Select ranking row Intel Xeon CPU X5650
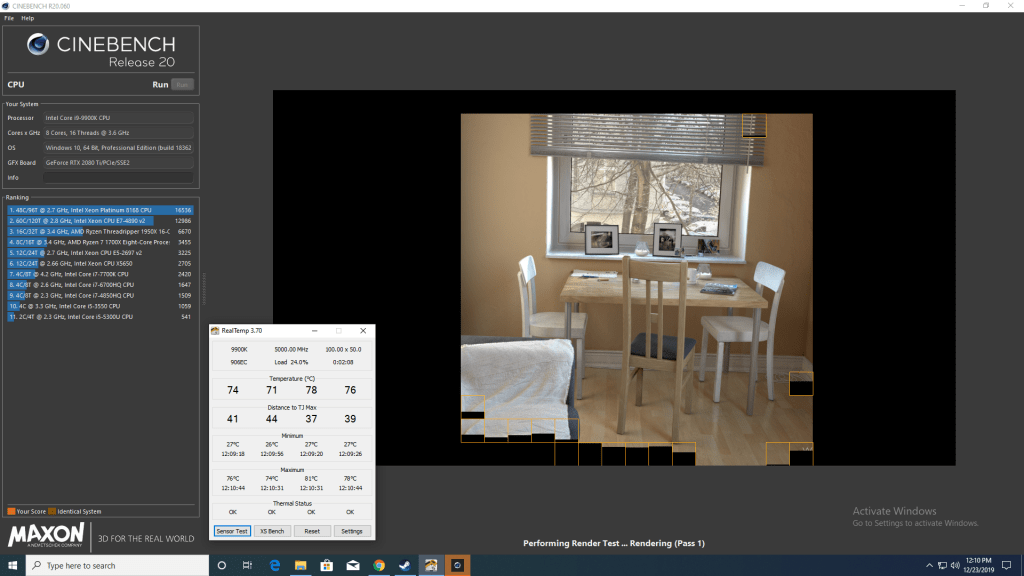Viewport: 1024px width, 576px height. coord(100,263)
